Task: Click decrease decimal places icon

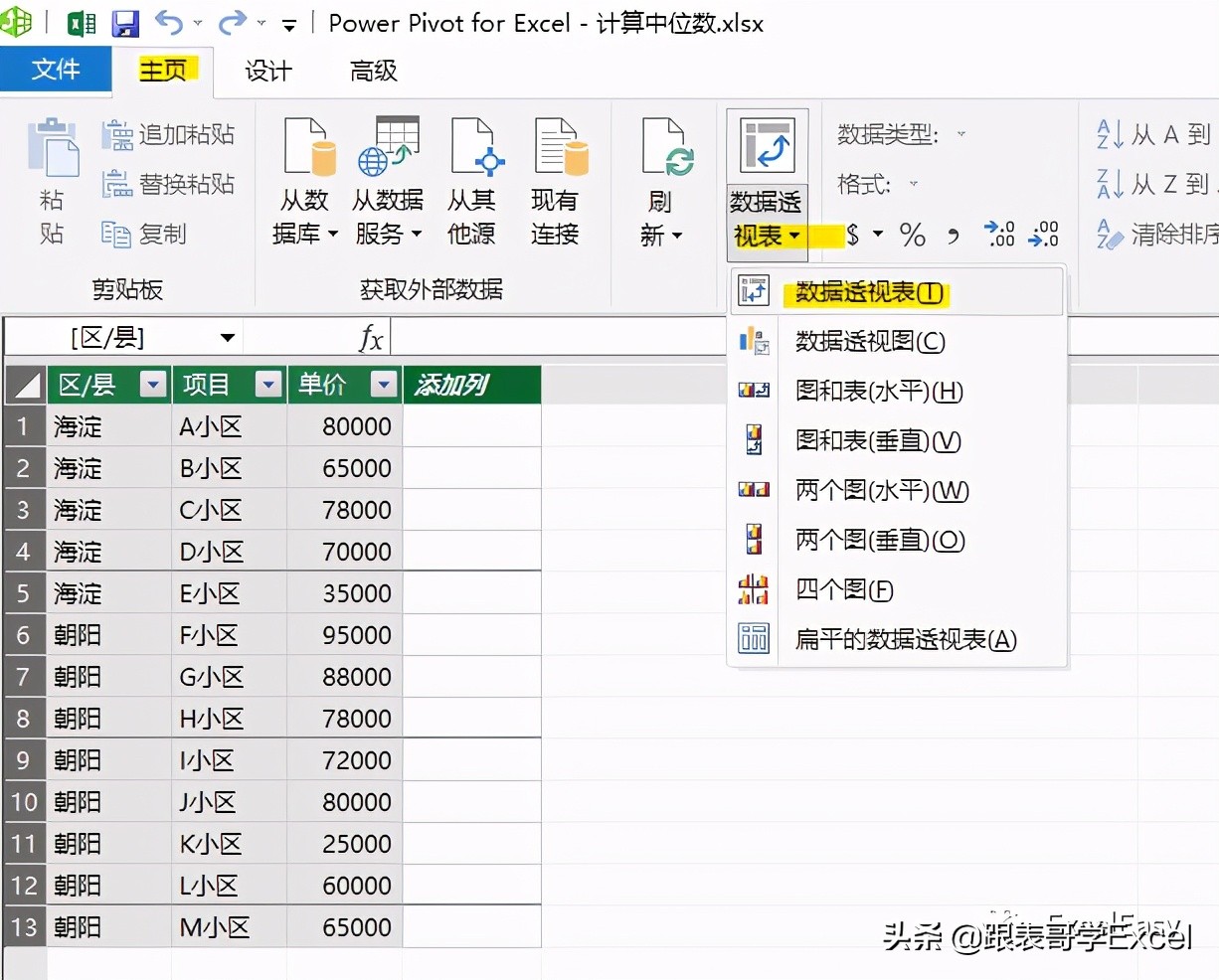Action: (x=1043, y=235)
